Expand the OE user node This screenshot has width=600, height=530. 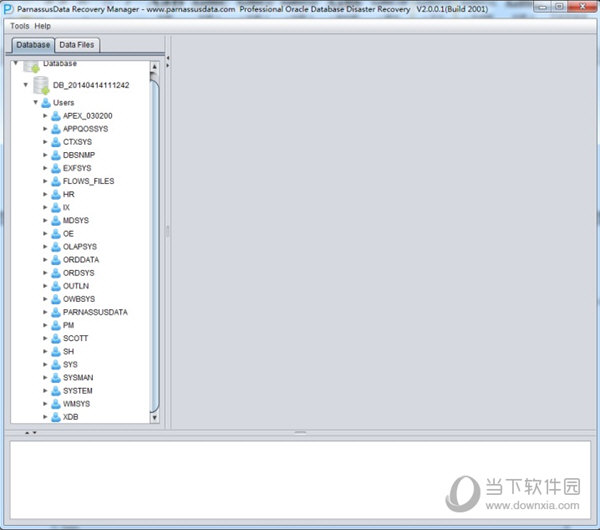(x=45, y=233)
